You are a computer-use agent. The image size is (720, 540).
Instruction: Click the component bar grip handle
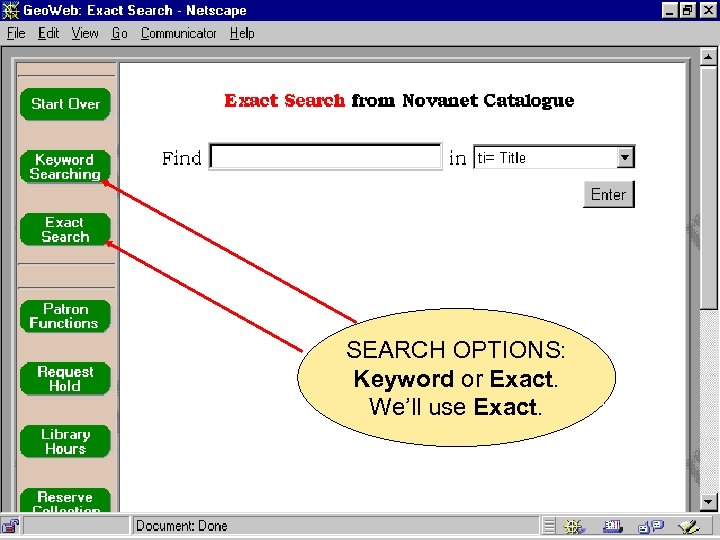coord(549,526)
